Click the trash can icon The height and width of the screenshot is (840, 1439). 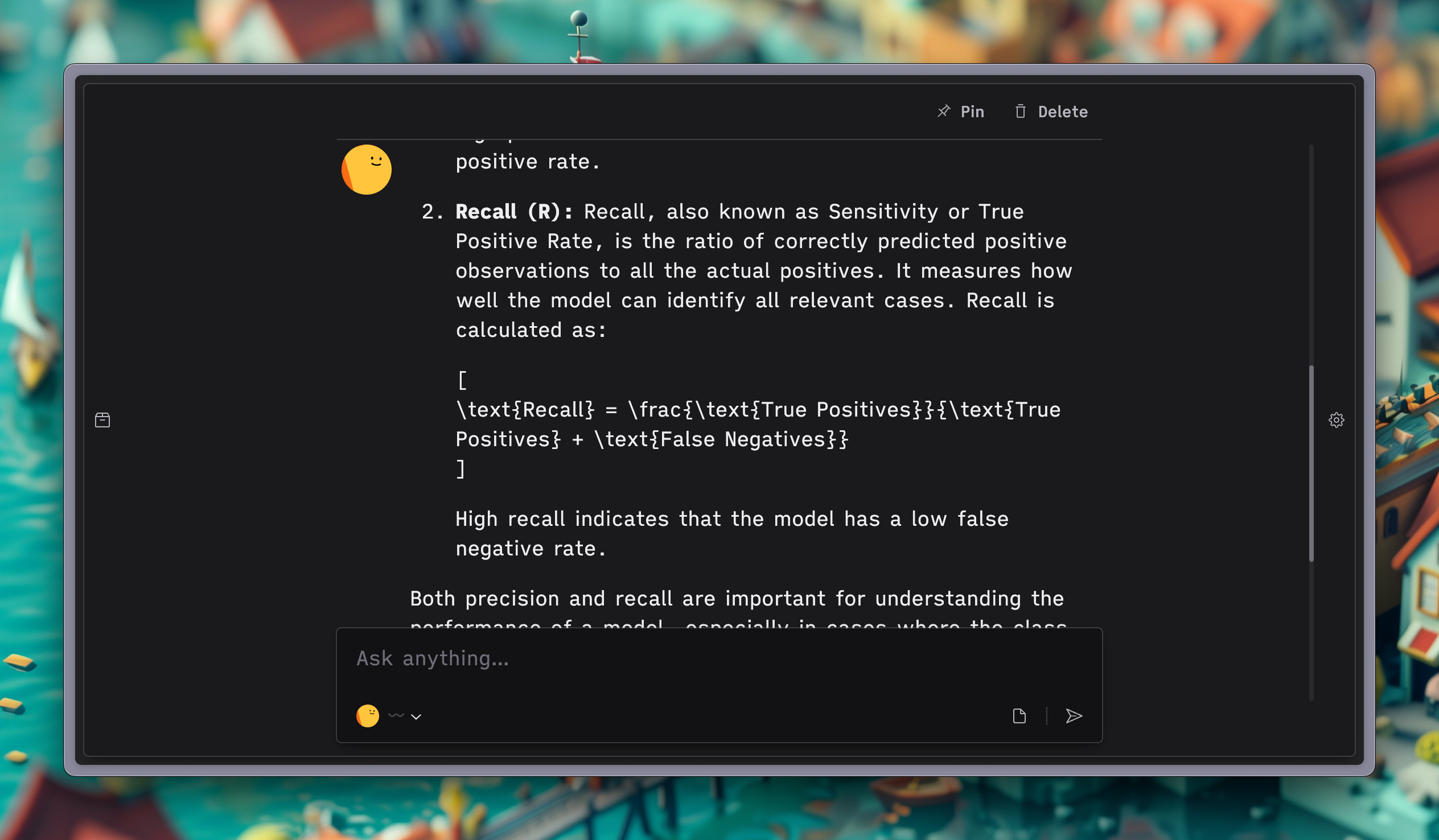tap(1020, 112)
